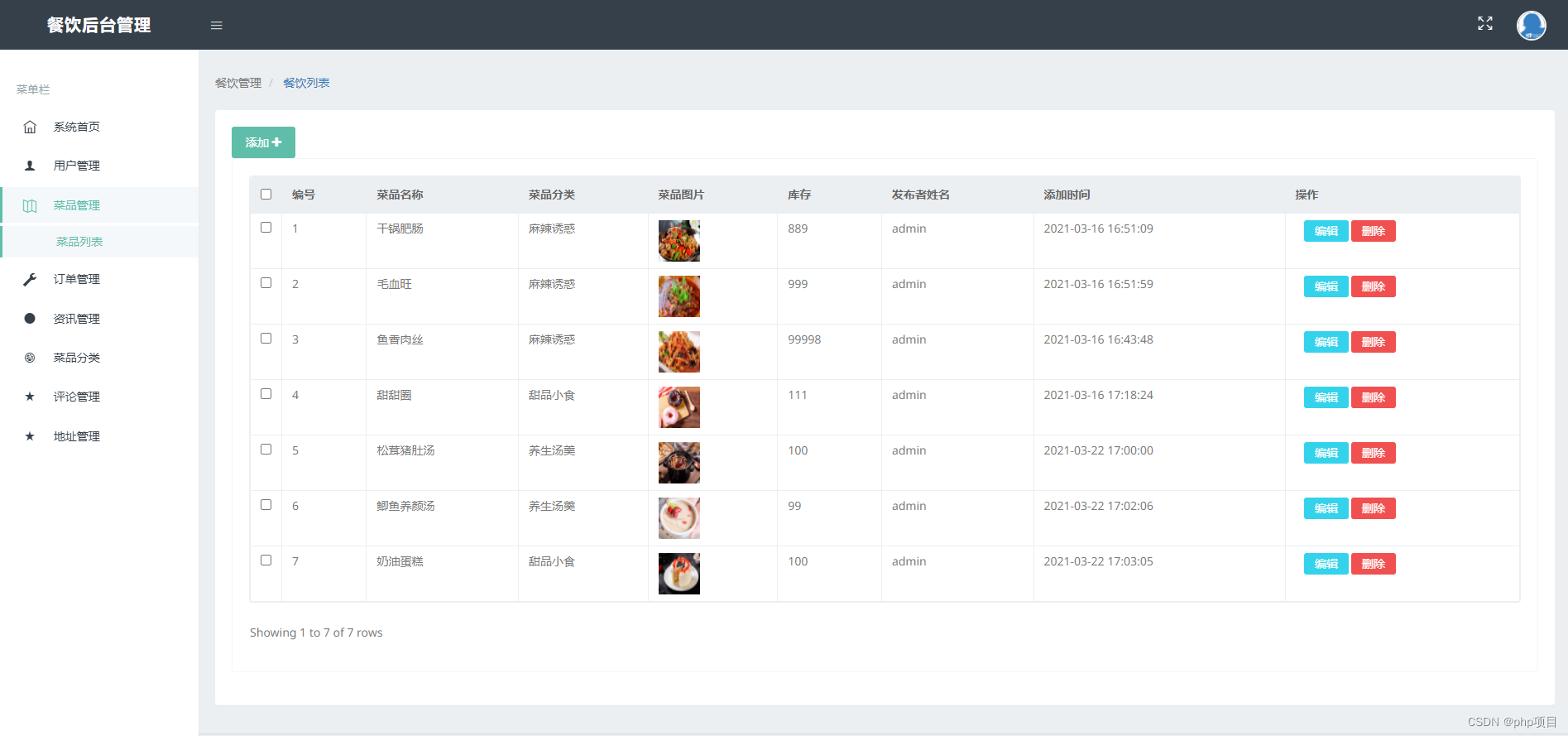Open the 鲫鱼养颜汤 dish image thumbnail
Viewport: 1568px width, 736px height.
(679, 518)
